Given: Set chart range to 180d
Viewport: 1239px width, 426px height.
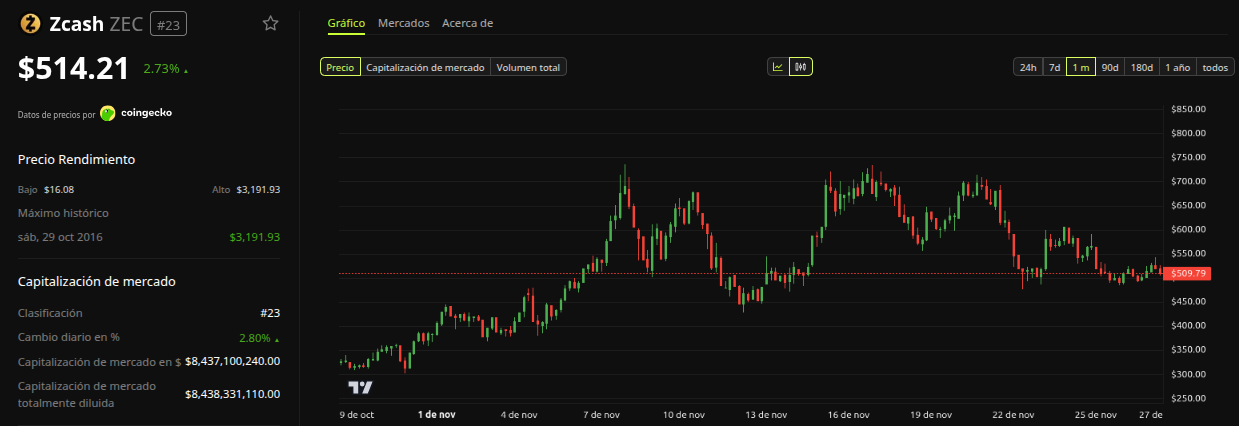Looking at the screenshot, I should click(1142, 67).
